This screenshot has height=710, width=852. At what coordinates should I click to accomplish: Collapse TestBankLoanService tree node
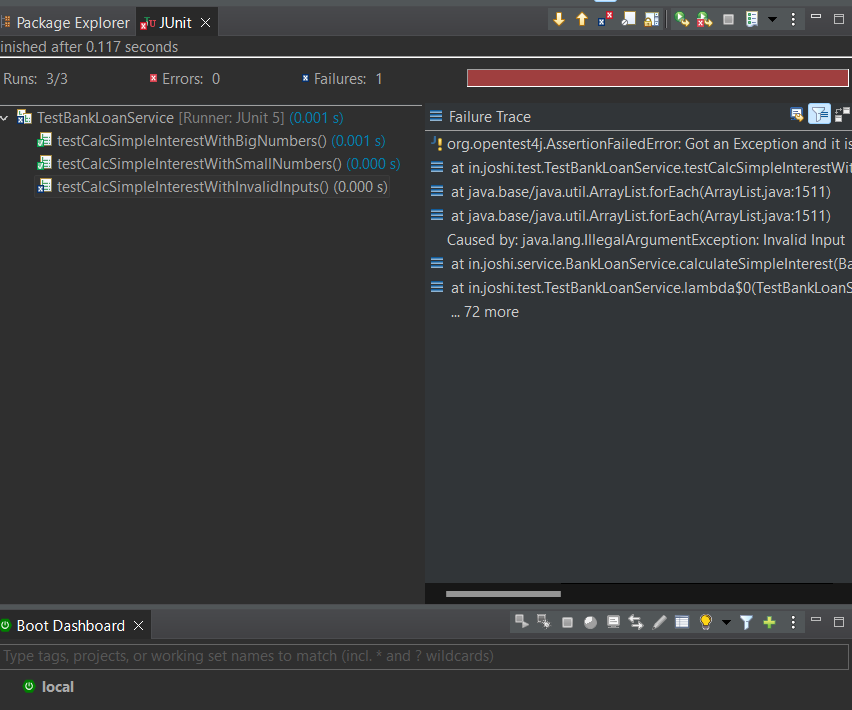5,118
